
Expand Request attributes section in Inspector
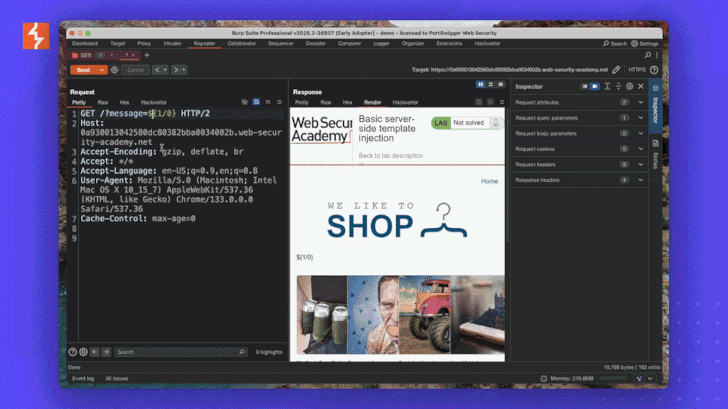[x=639, y=102]
